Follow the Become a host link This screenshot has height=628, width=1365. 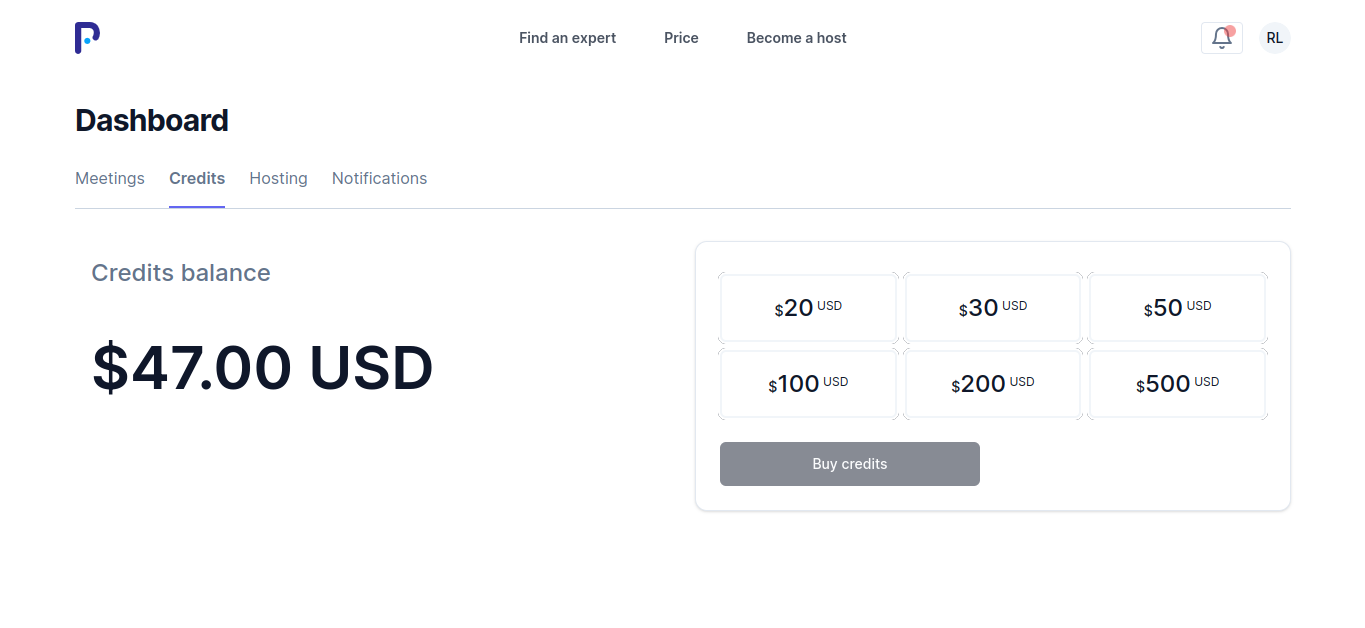pyautogui.click(x=796, y=38)
